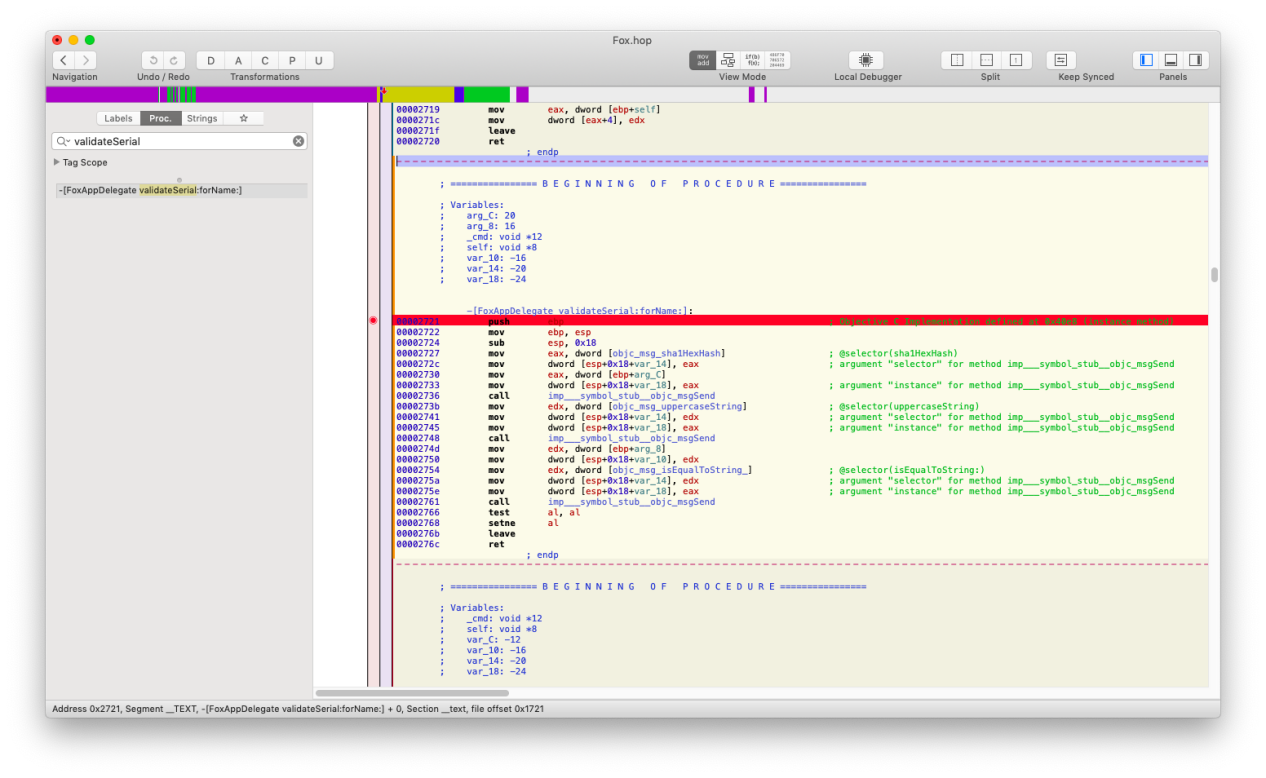Toggle the bottom panel visibility
1266x778 pixels.
1171,60
